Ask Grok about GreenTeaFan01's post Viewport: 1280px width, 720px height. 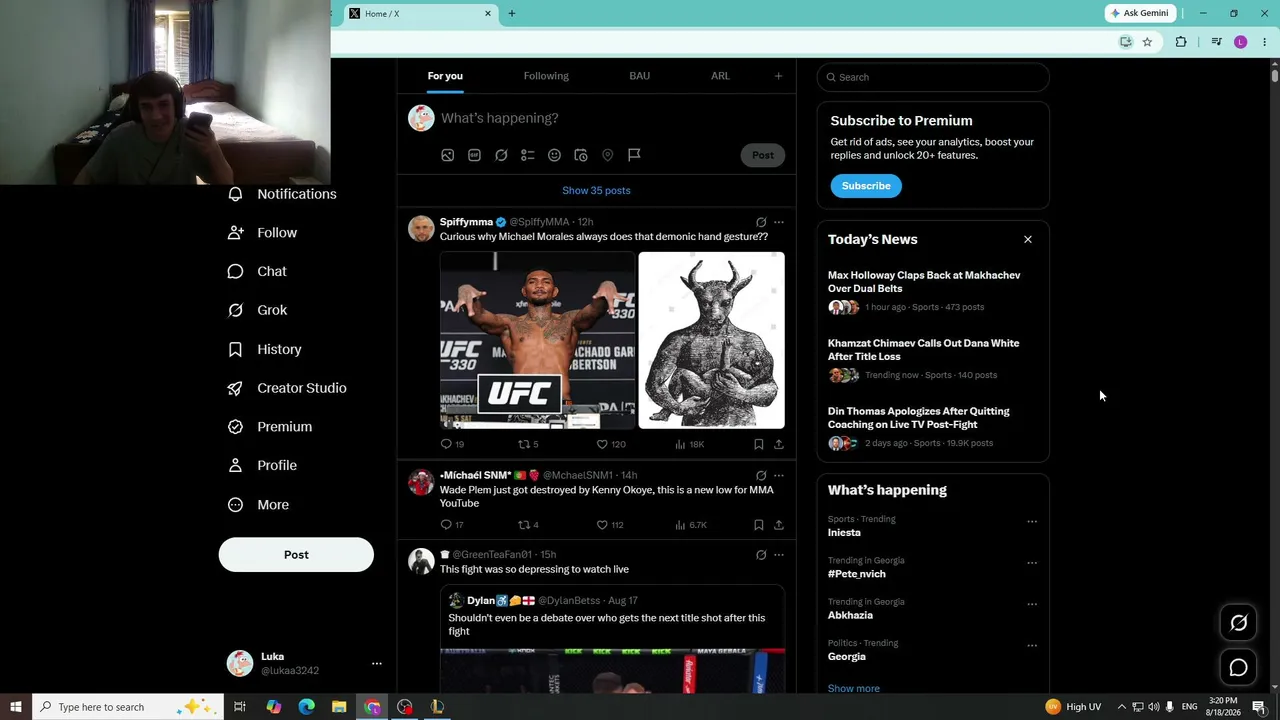pos(761,554)
